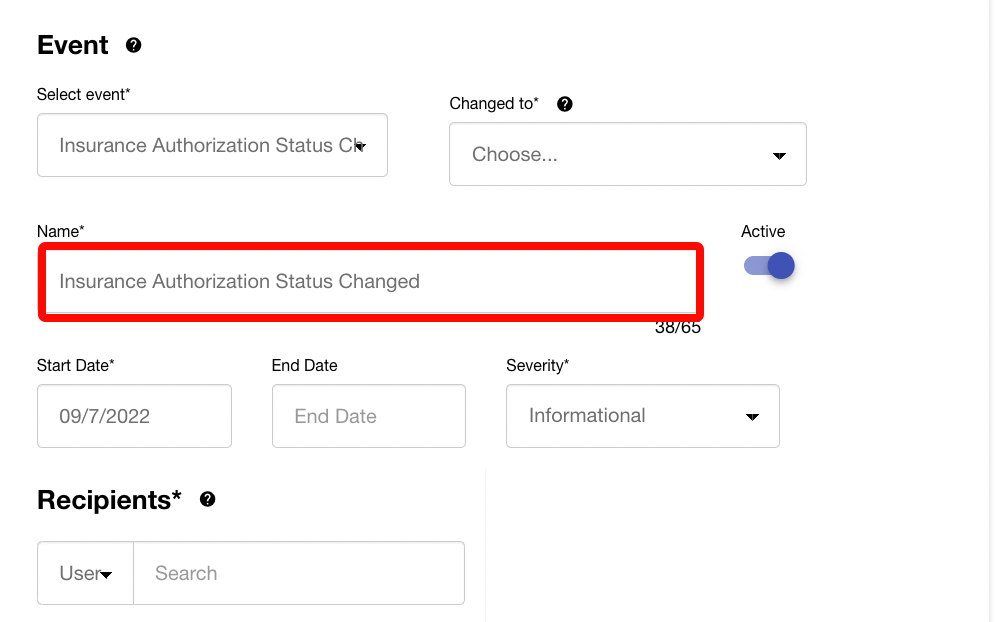Open the Informational severity dropdown
1008x622 pixels.
[x=641, y=416]
